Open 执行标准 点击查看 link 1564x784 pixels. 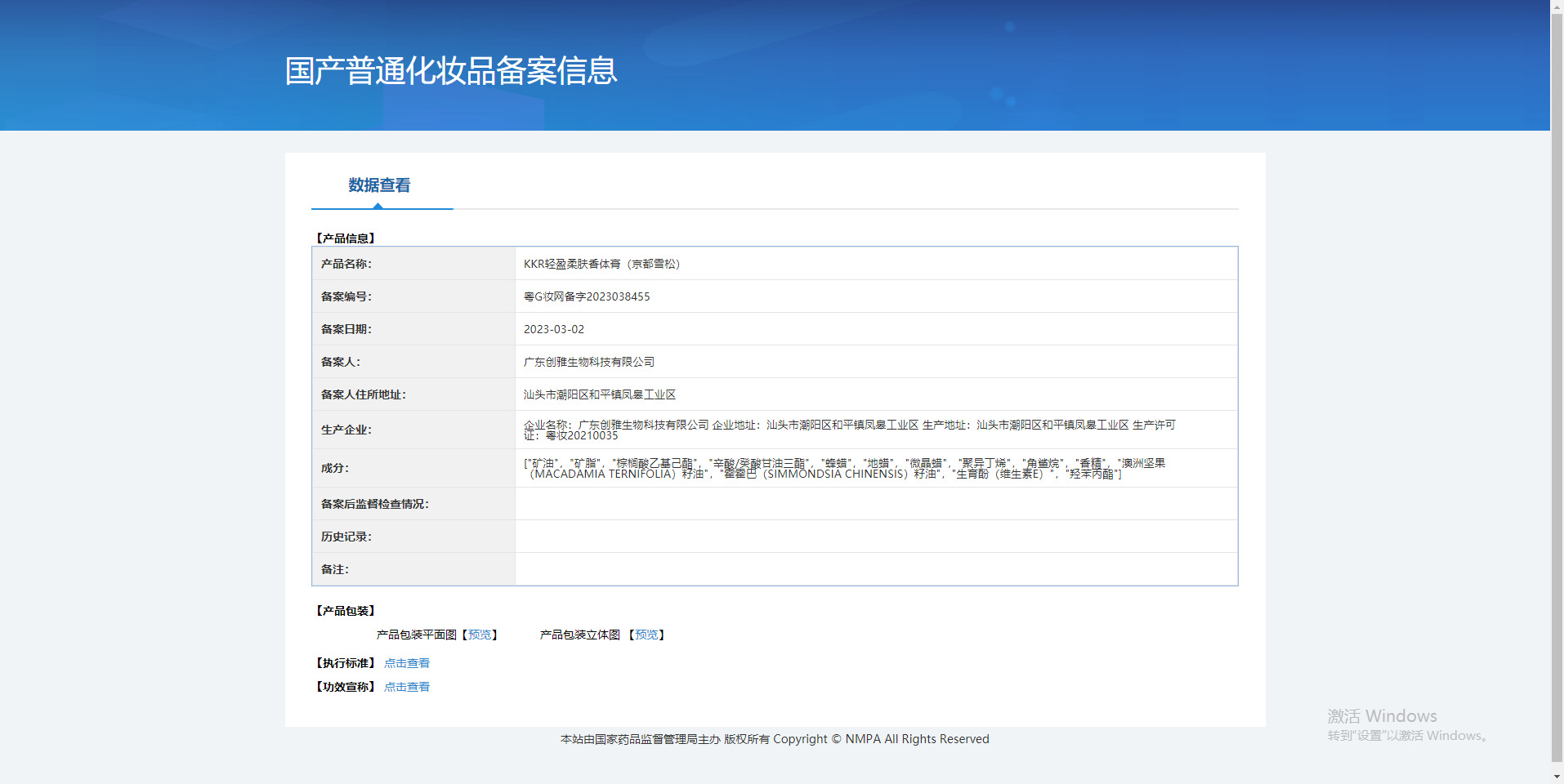coord(407,663)
